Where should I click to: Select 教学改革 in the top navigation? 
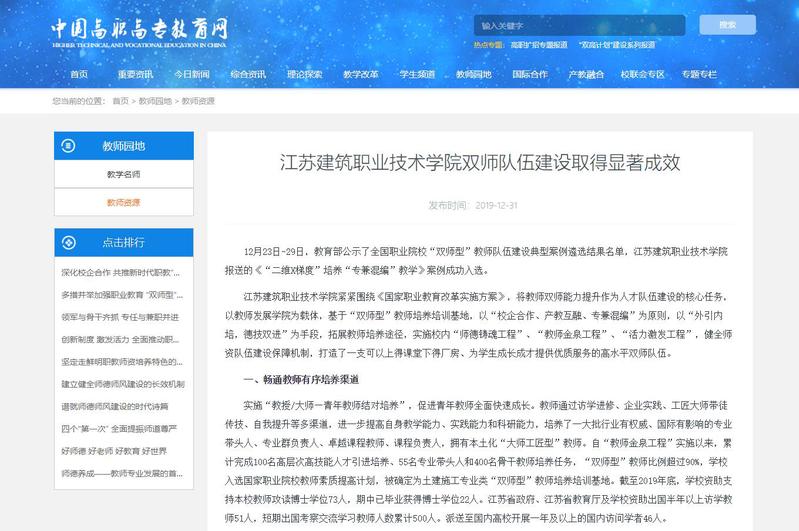point(360,74)
